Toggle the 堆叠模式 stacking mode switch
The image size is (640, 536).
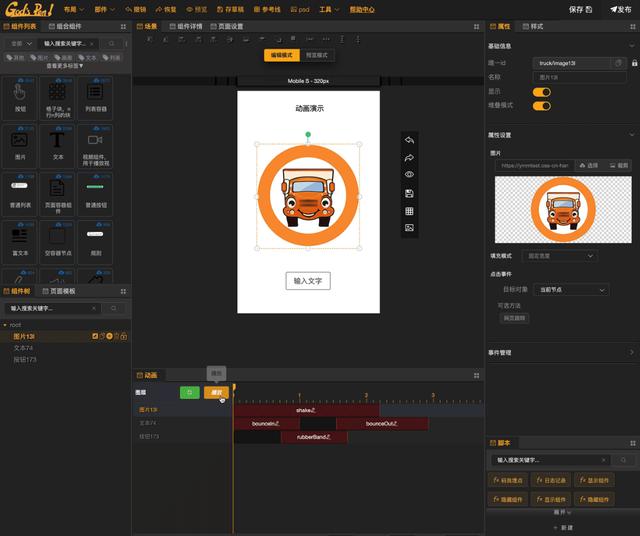pos(542,106)
